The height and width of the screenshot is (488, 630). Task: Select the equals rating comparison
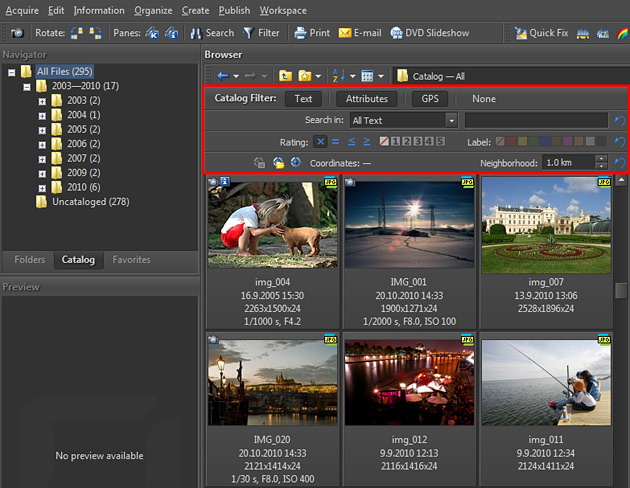click(x=335, y=142)
